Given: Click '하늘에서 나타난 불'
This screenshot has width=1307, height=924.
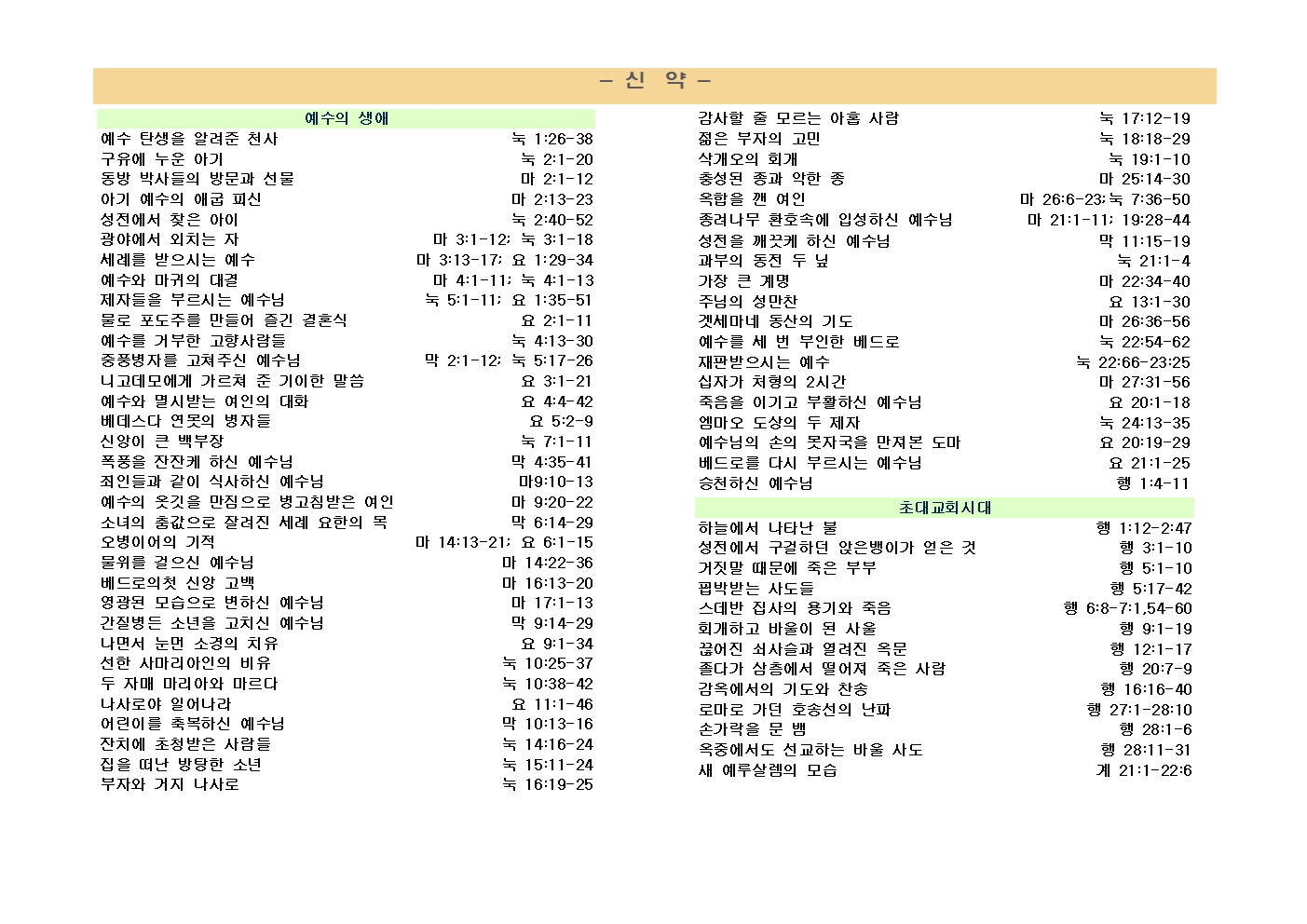Looking at the screenshot, I should [x=768, y=528].
